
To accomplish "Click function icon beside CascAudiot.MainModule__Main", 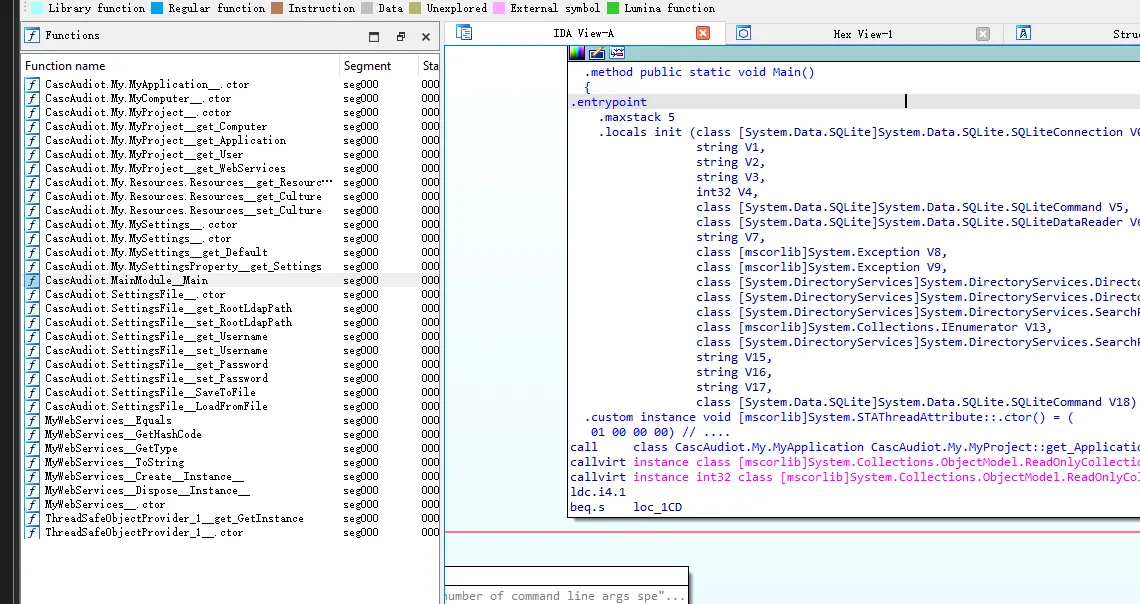I will tap(32, 281).
